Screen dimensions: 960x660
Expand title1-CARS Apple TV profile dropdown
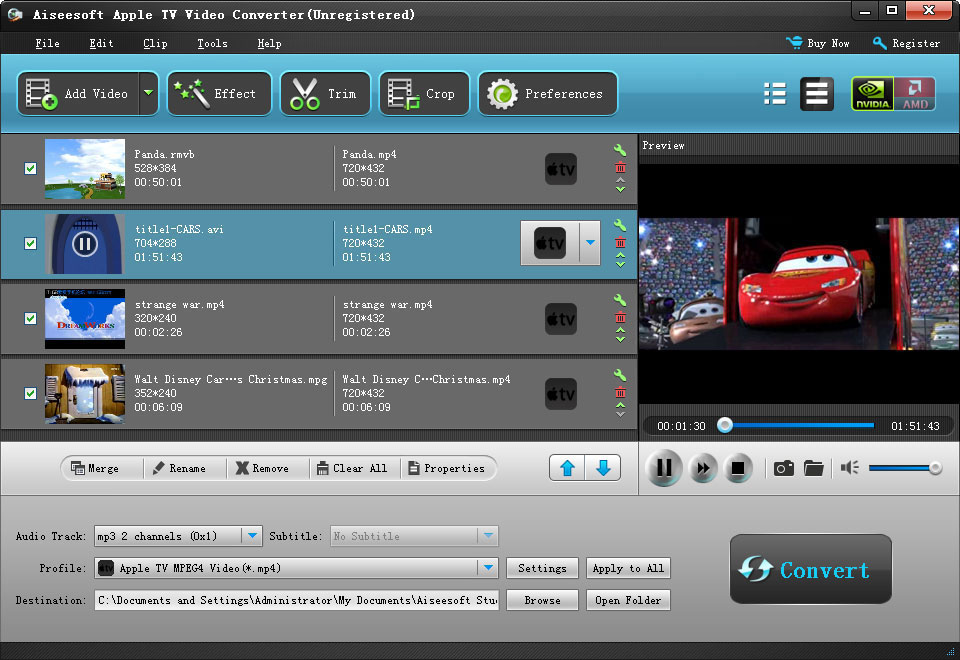pyautogui.click(x=590, y=243)
